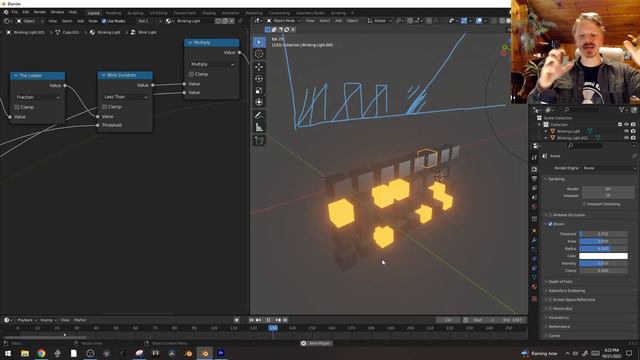Image resolution: width=640 pixels, height=360 pixels.
Task: Open the Render Engine dropdown
Action: pos(609,168)
